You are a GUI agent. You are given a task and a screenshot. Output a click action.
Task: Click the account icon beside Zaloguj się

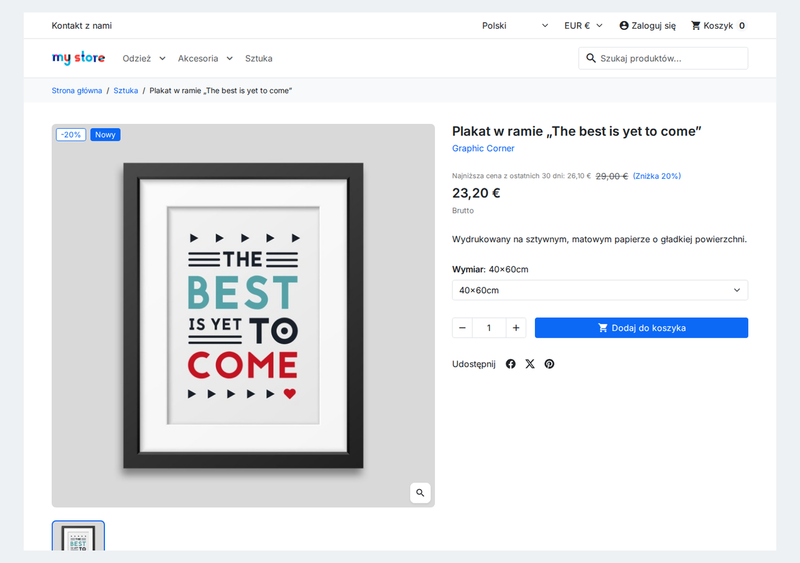(x=623, y=26)
